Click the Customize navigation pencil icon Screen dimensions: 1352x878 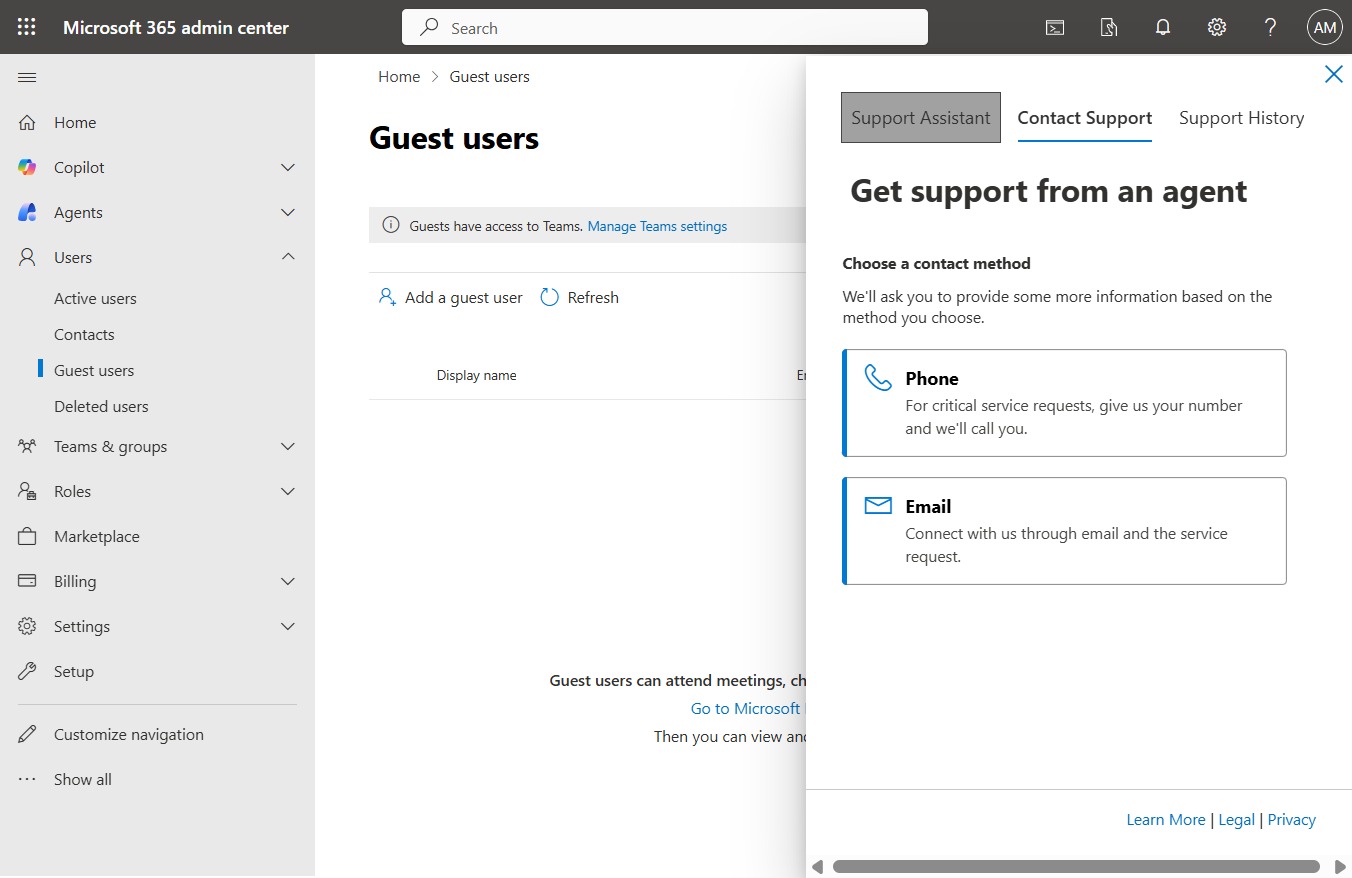27,734
